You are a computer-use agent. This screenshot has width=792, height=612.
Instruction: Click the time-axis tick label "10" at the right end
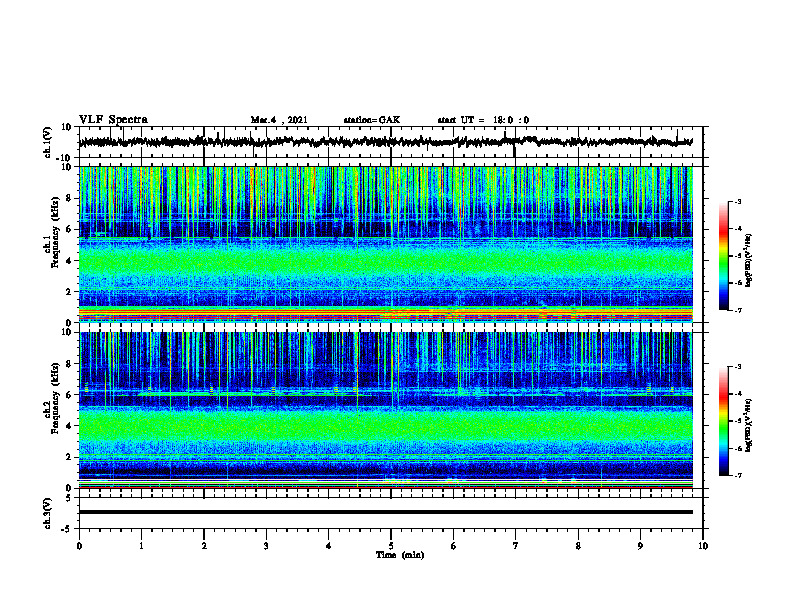[703, 546]
